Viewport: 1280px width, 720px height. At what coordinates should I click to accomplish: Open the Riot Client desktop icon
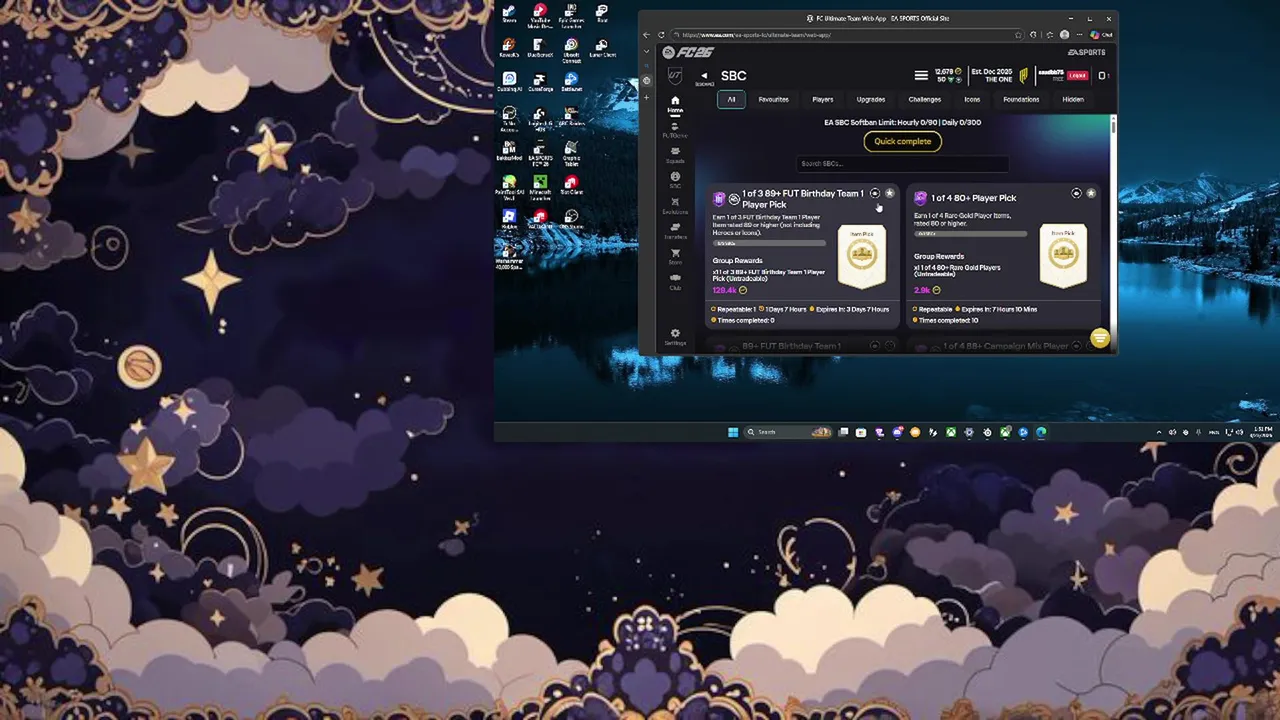click(571, 185)
